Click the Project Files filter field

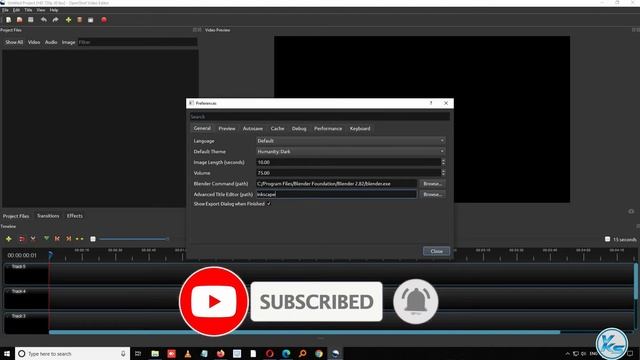pyautogui.click(x=137, y=42)
